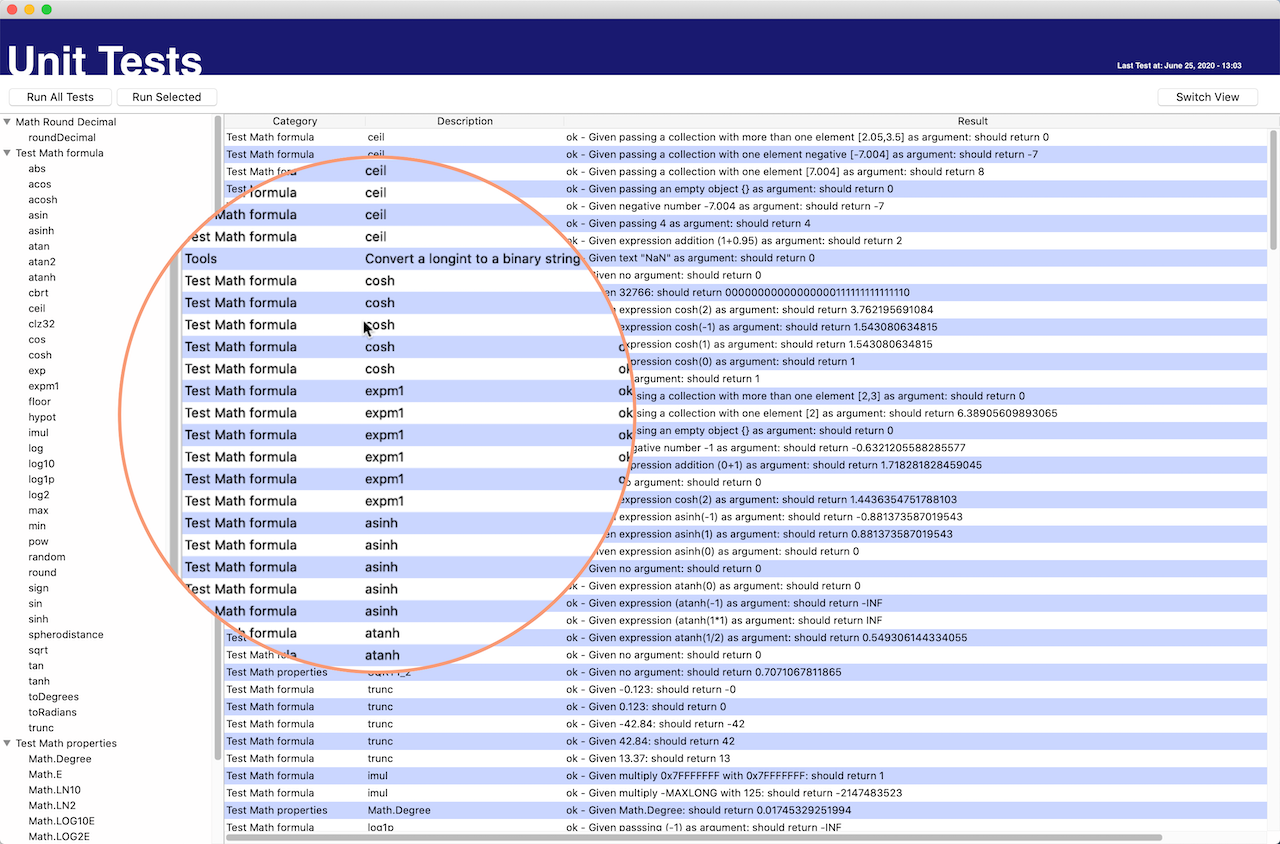Select the atan test in sidebar

coord(39,246)
